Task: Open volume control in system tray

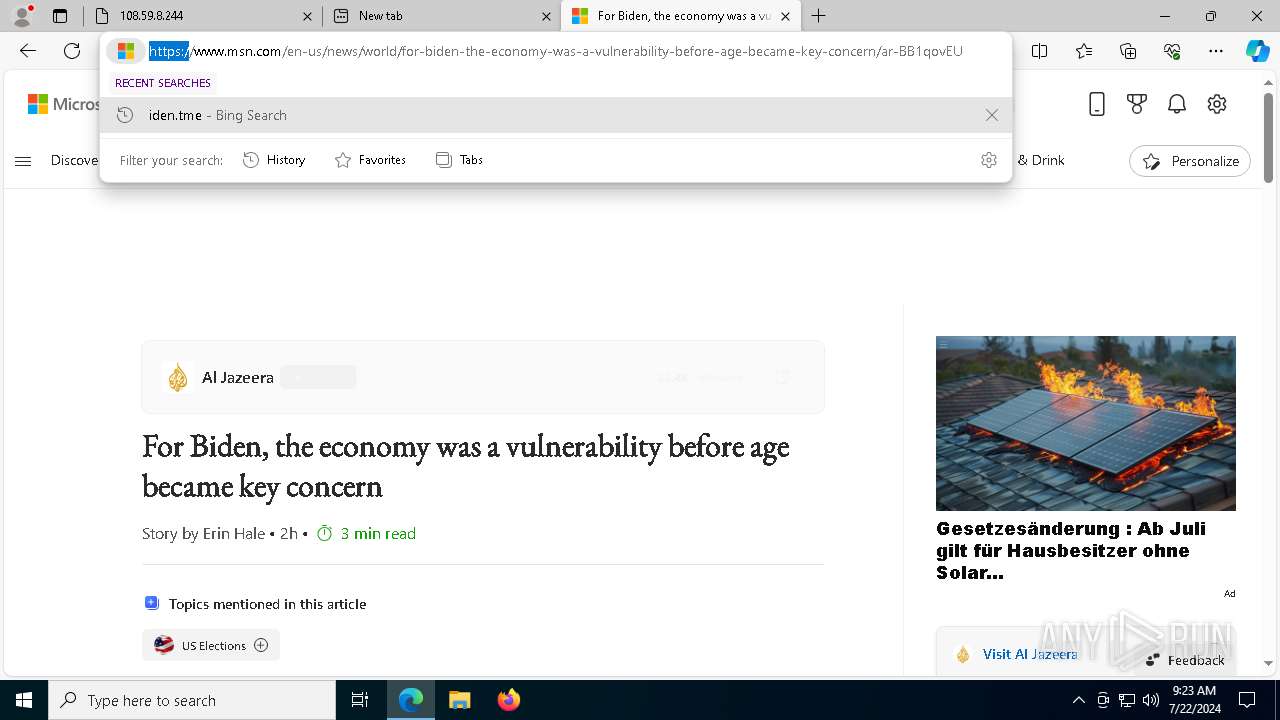Action: 1151,700
